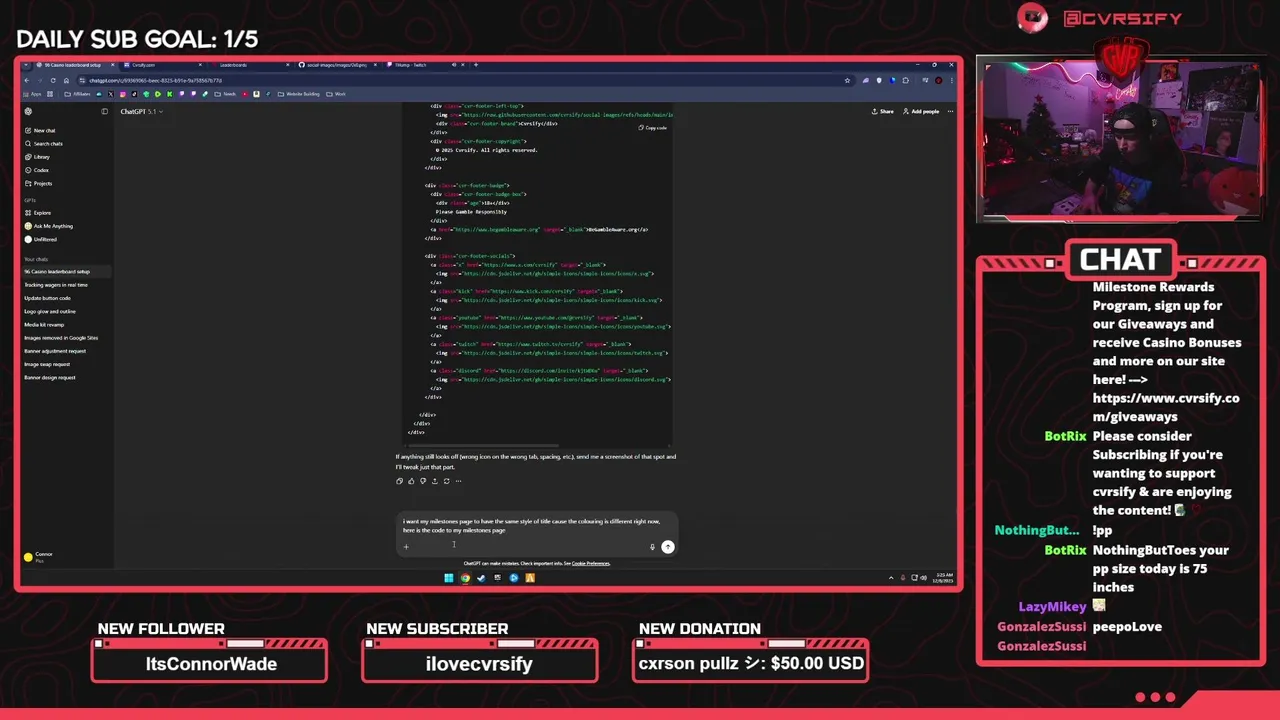Regenerate the response
Image resolution: width=1280 pixels, height=720 pixels.
click(x=446, y=481)
